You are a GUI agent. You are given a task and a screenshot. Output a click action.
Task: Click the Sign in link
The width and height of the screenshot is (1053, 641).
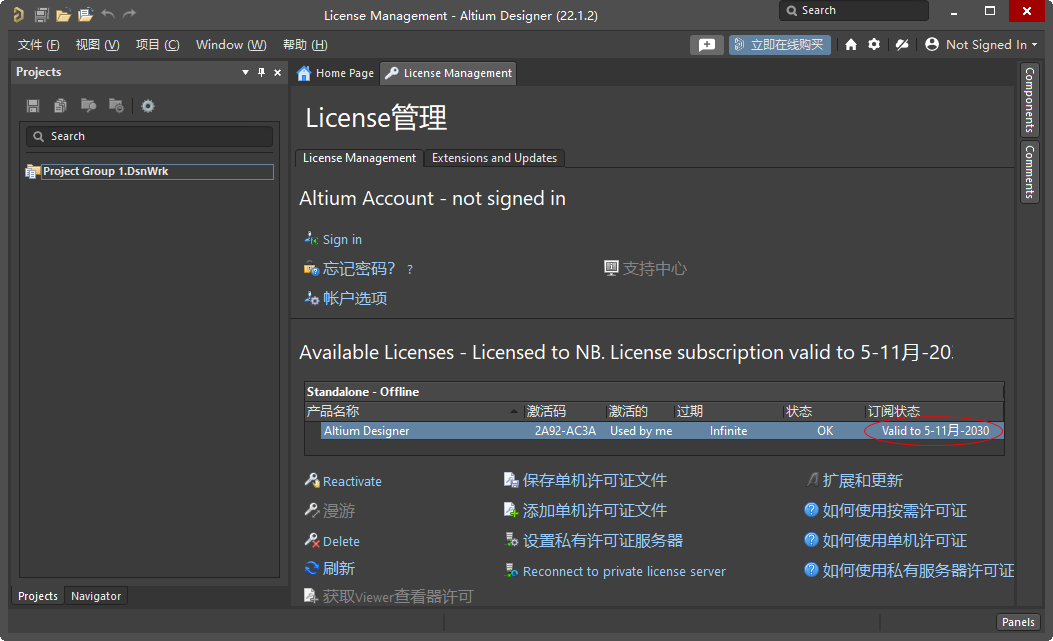tap(342, 239)
